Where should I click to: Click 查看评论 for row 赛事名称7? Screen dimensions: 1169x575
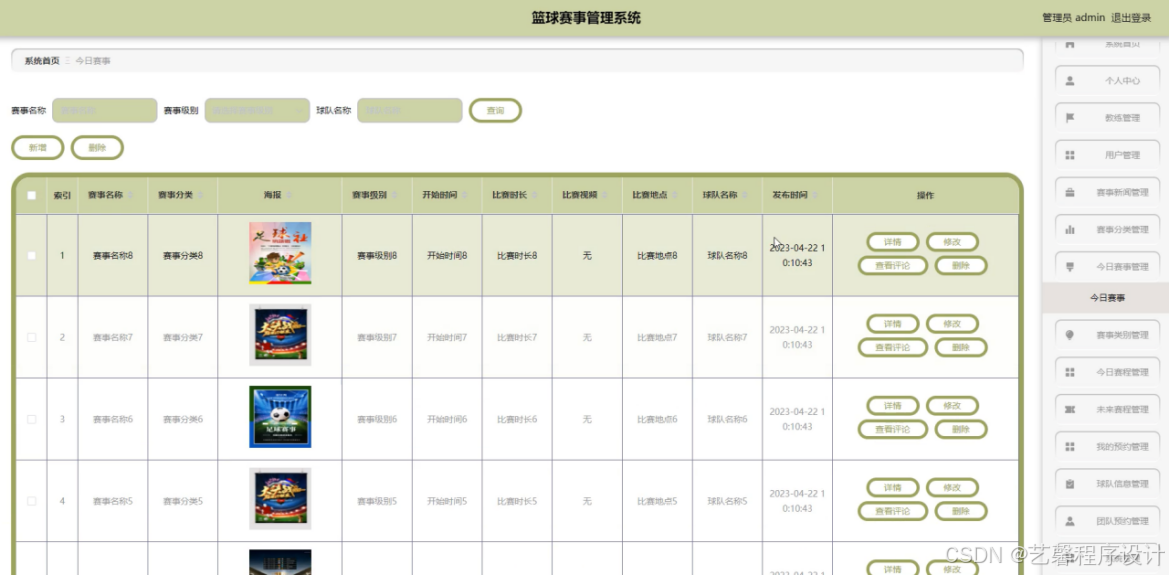pos(892,348)
